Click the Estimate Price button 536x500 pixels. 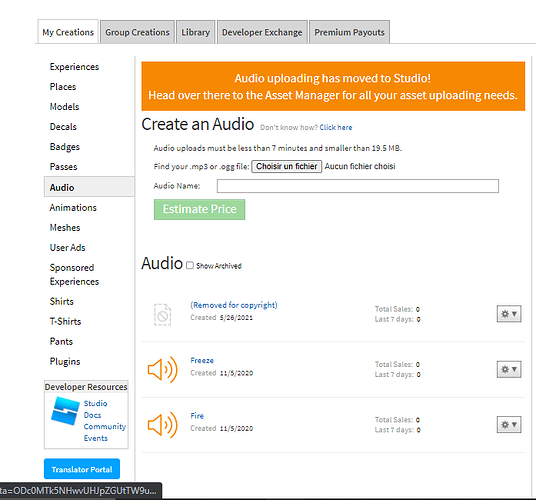[x=200, y=209]
